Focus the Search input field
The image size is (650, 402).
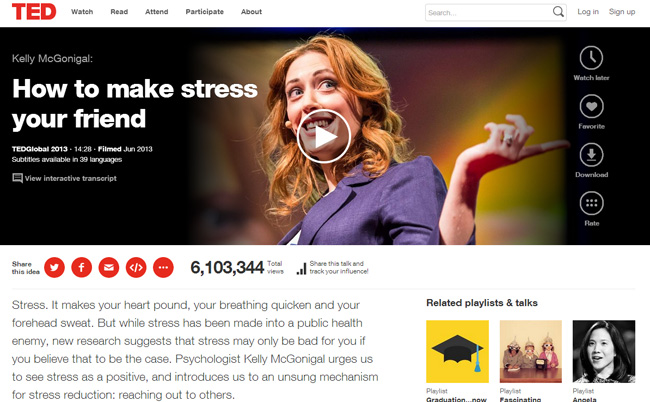489,12
